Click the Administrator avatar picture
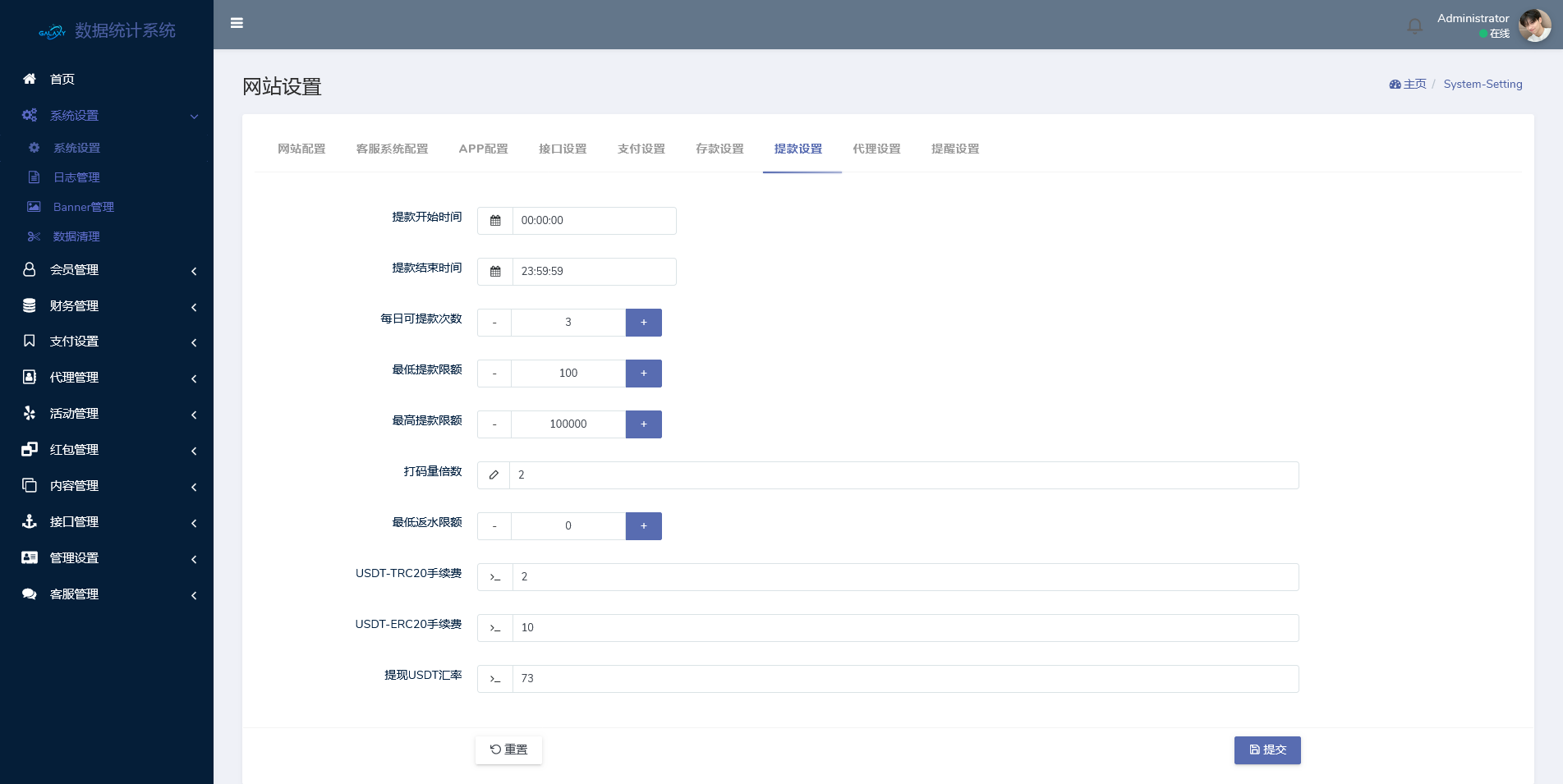 point(1534,25)
